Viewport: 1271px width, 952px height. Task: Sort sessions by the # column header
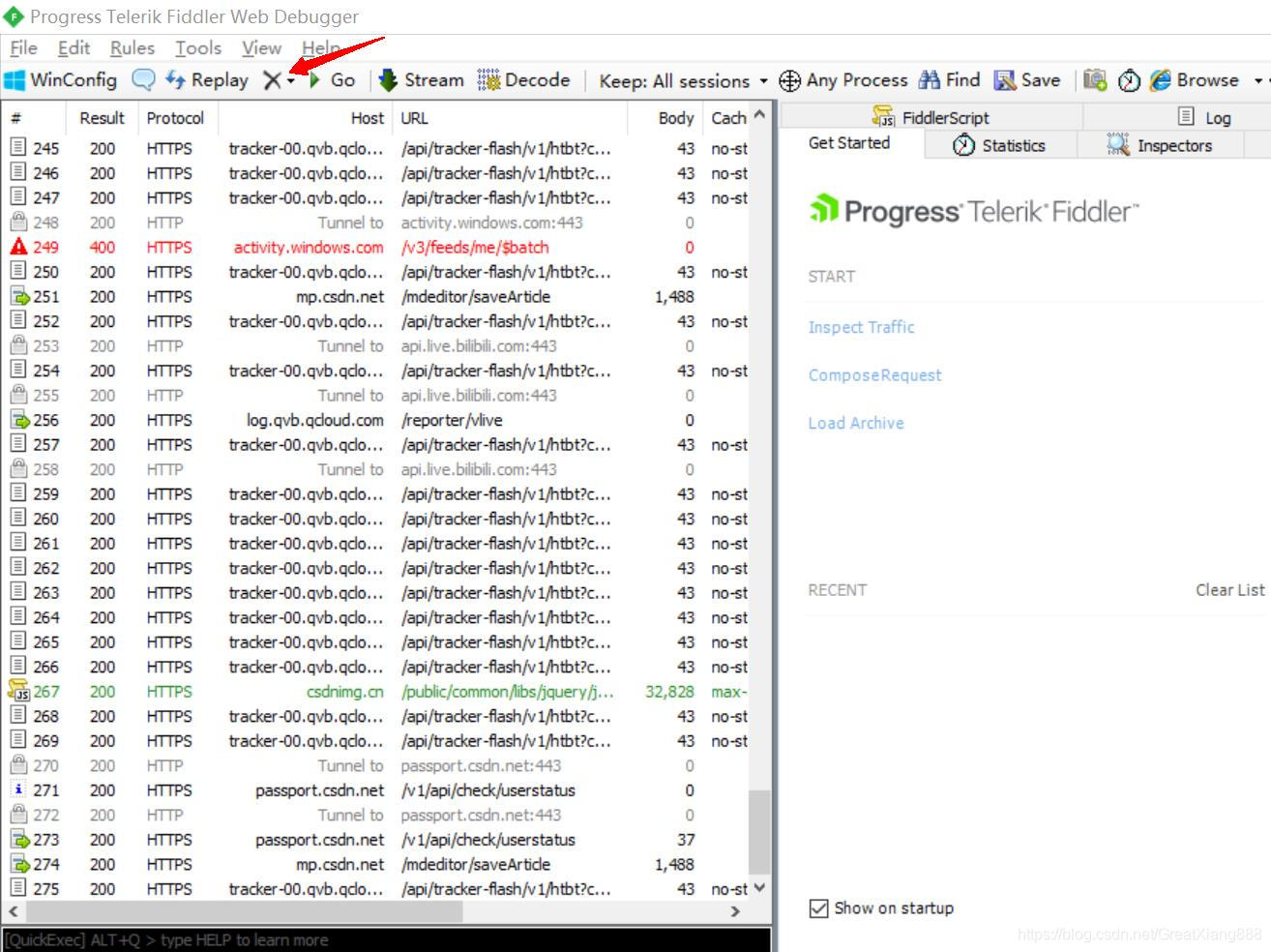[34, 118]
